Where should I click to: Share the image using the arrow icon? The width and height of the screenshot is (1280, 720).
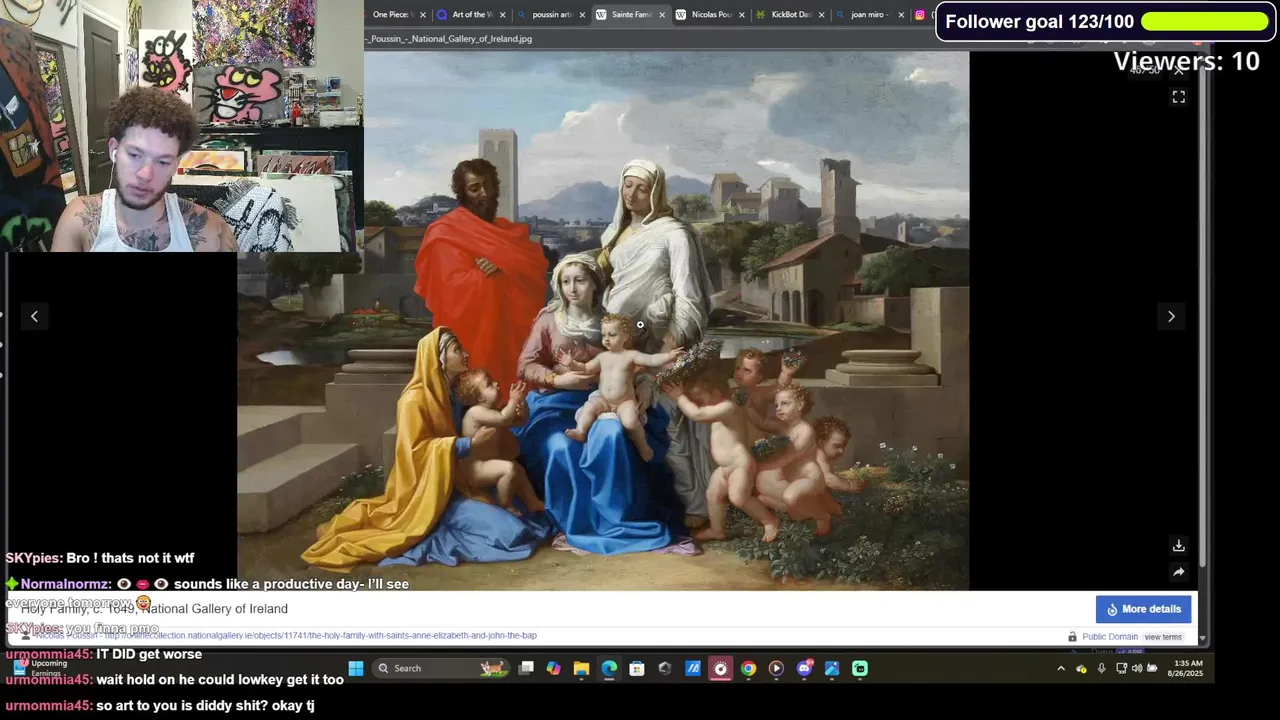point(1178,572)
